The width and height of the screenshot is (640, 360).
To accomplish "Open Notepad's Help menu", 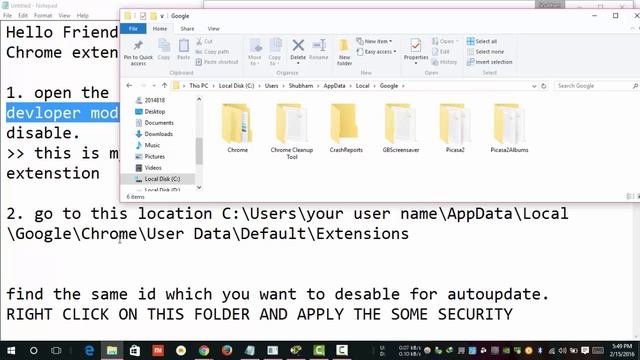I will (x=82, y=16).
